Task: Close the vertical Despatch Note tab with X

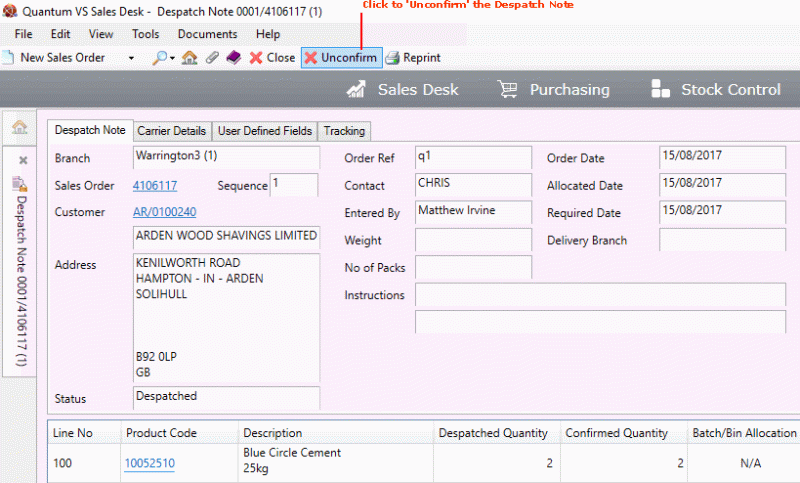Action: click(x=23, y=160)
